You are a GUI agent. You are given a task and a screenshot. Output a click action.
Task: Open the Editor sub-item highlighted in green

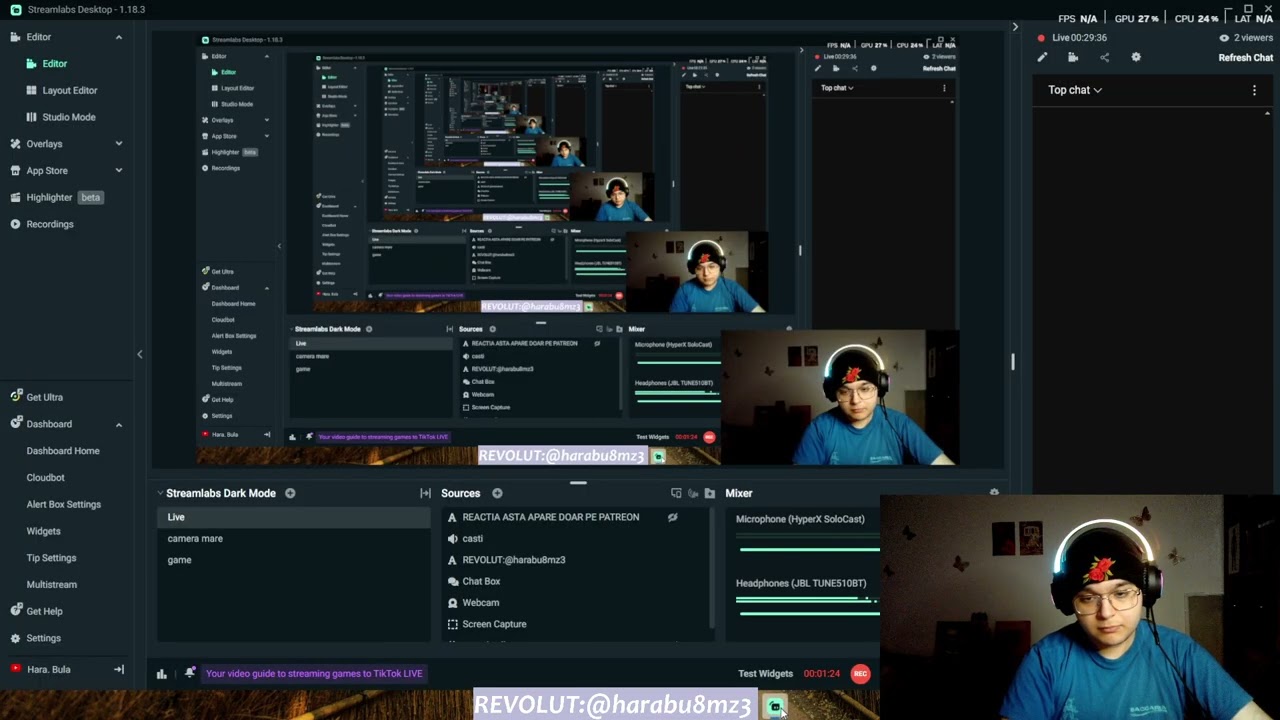54,64
